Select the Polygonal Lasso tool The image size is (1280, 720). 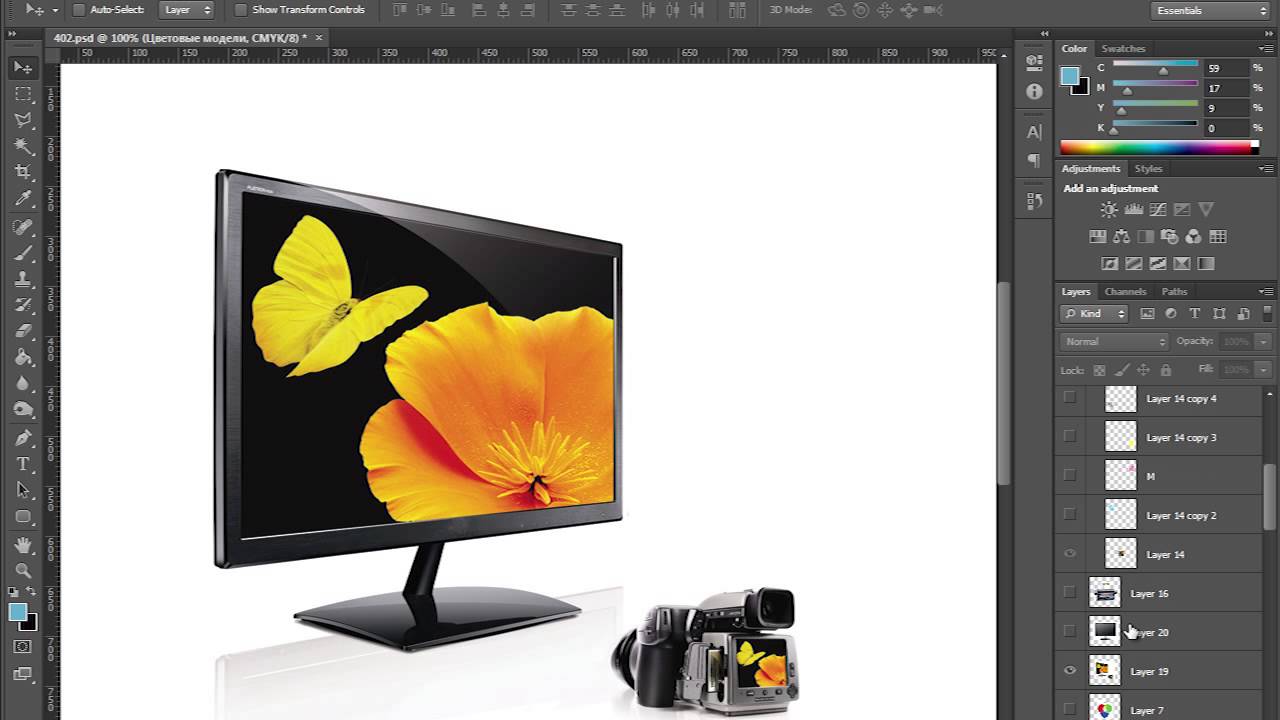[x=23, y=120]
